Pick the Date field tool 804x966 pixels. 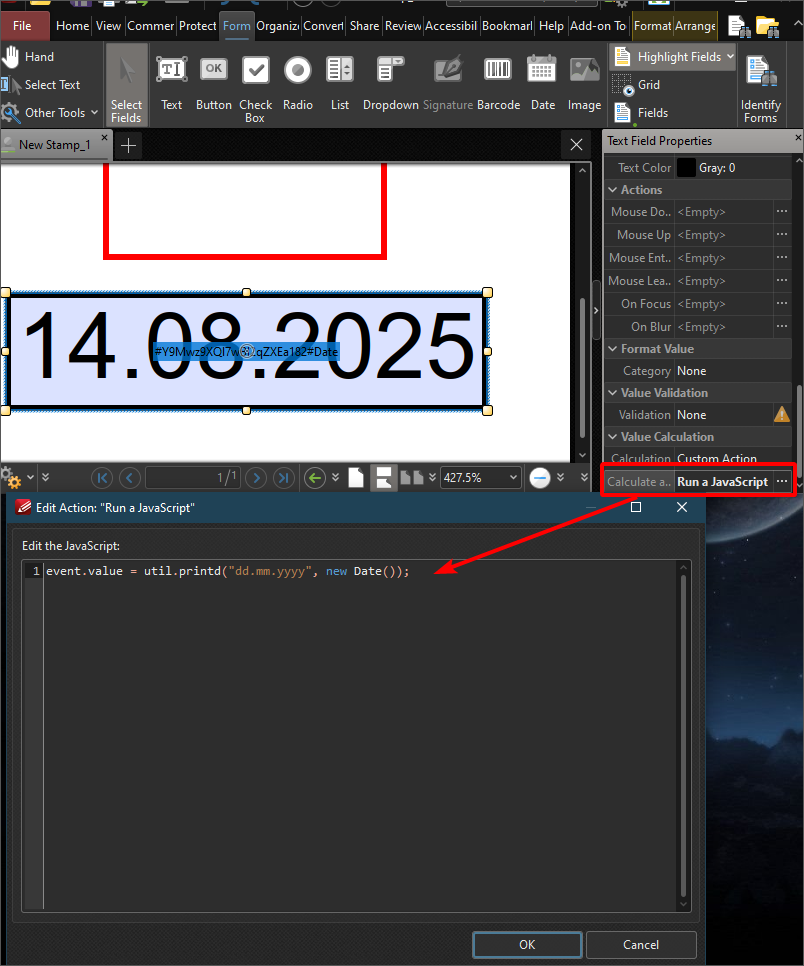(542, 82)
